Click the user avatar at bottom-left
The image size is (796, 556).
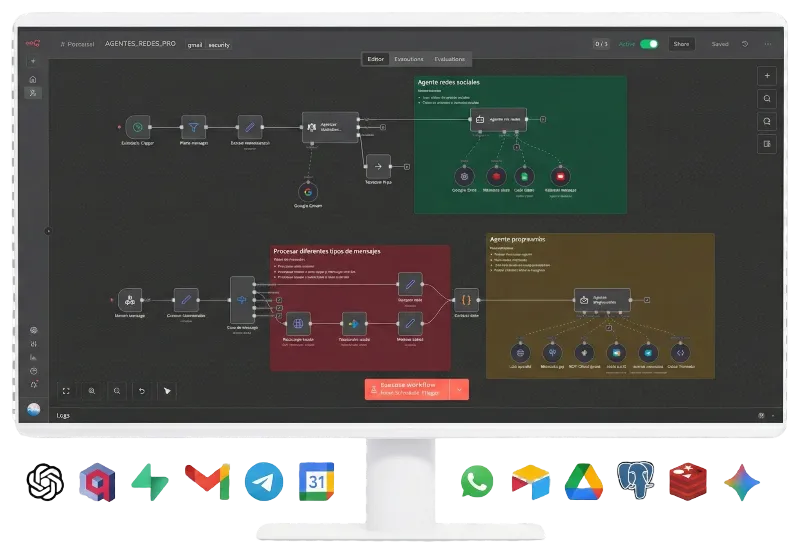pos(34,409)
